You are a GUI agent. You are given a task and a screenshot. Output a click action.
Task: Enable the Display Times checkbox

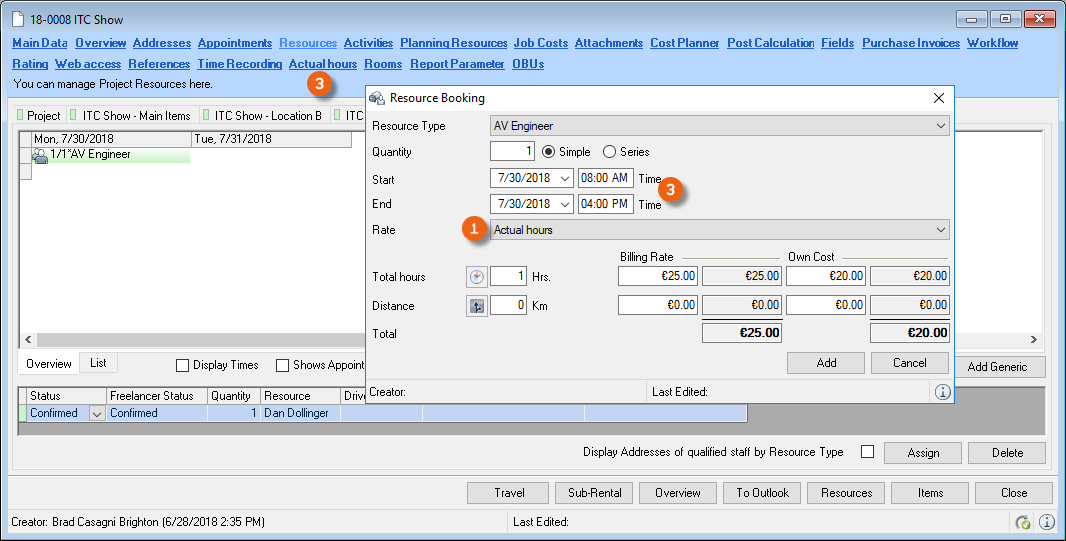(182, 366)
